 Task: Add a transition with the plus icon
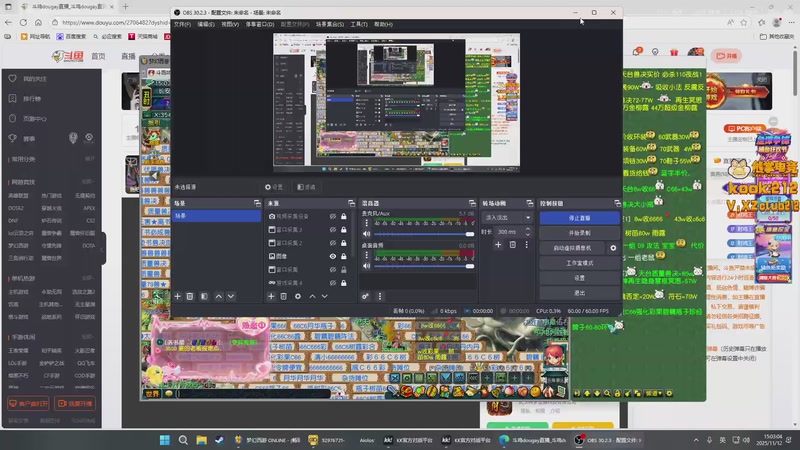[x=498, y=245]
